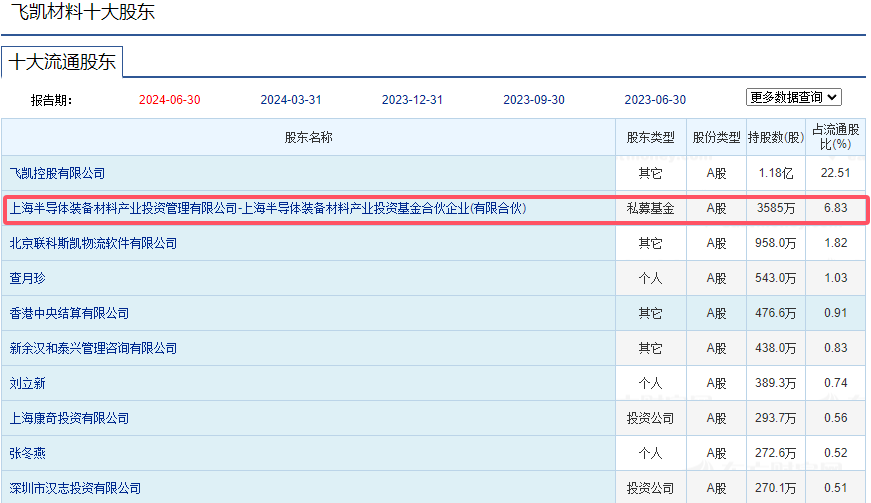Click the 报告期 label
Screen dimensions: 871x503
coord(51,100)
